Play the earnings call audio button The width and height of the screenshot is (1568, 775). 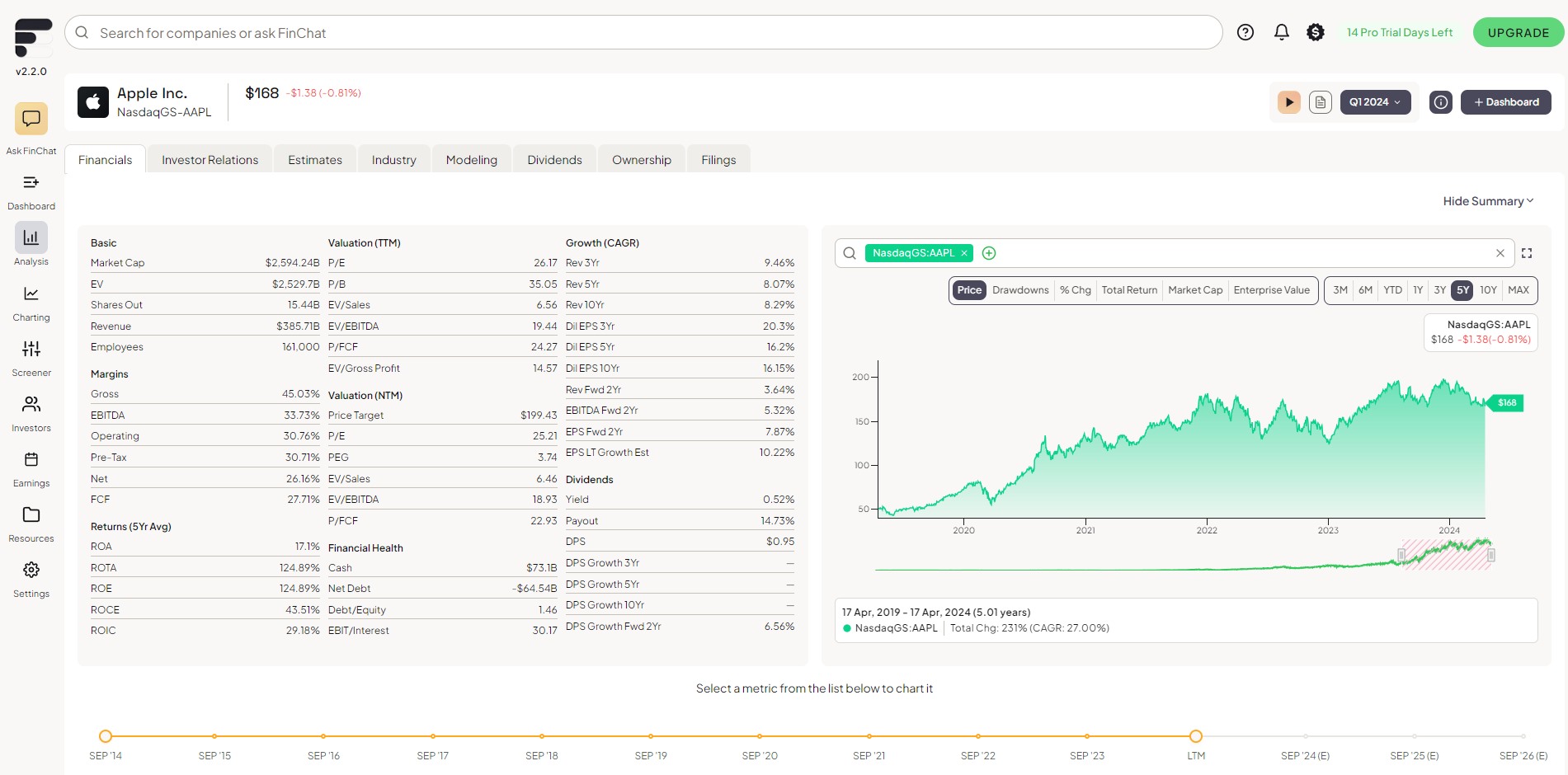(1288, 102)
